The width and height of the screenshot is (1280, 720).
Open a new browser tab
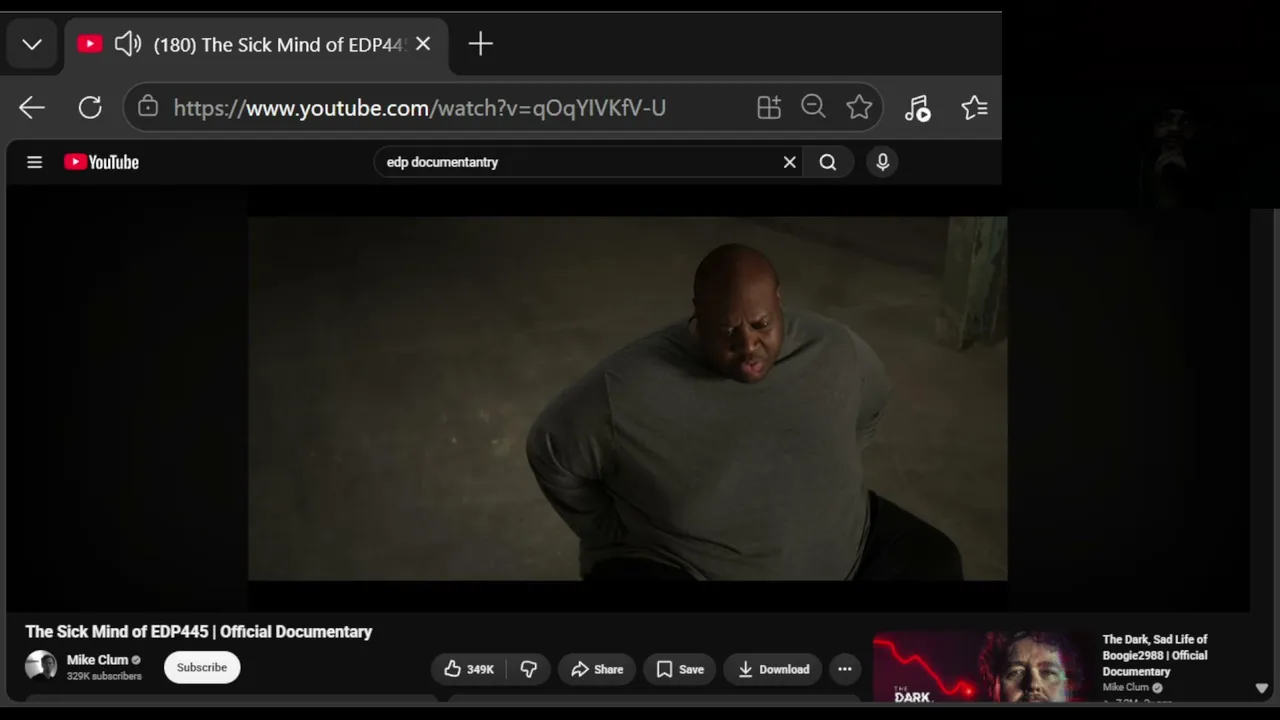[480, 44]
